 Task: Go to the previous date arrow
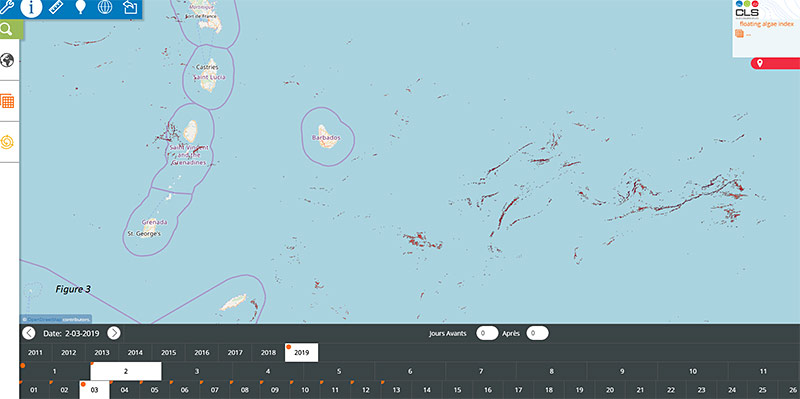point(29,334)
